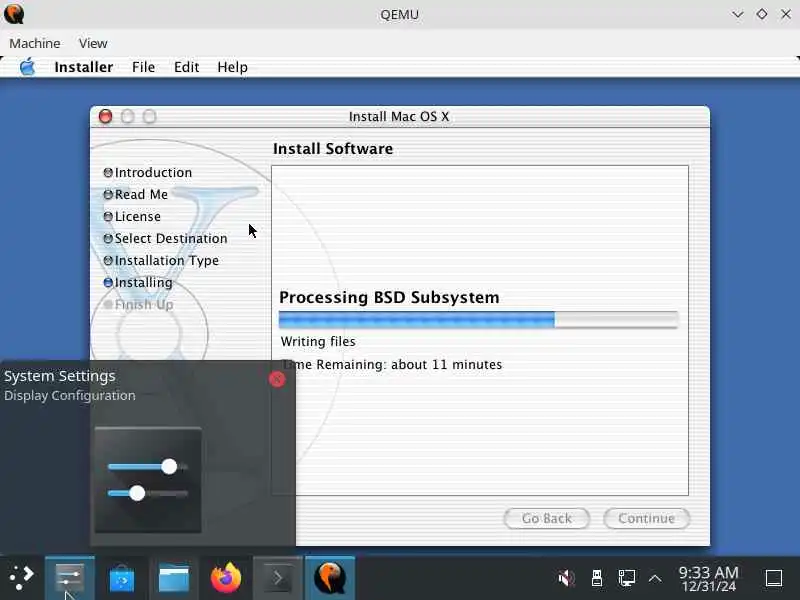Click the Go Back button
Viewport: 800px width, 600px height.
point(546,518)
